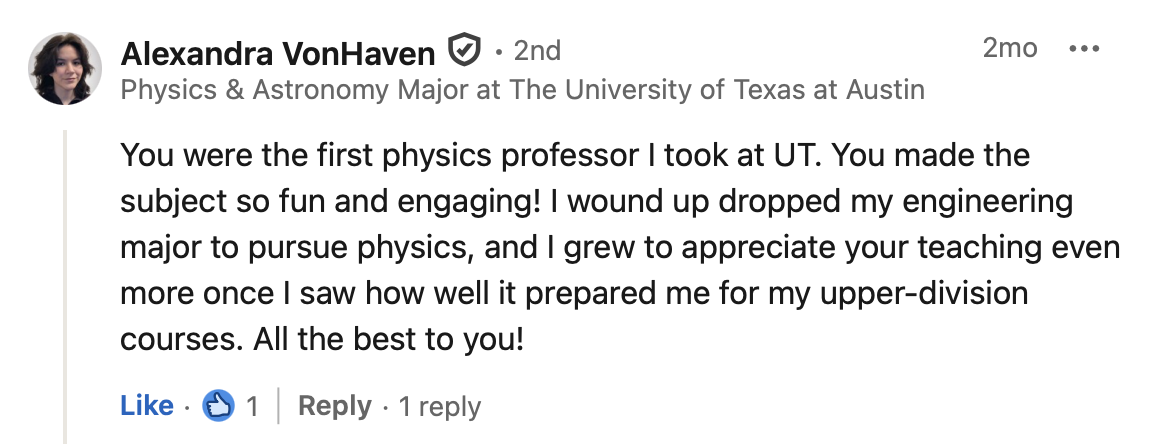Click 'major to pursue physics' text
Image resolution: width=1150 pixels, height=444 pixels.
294,249
